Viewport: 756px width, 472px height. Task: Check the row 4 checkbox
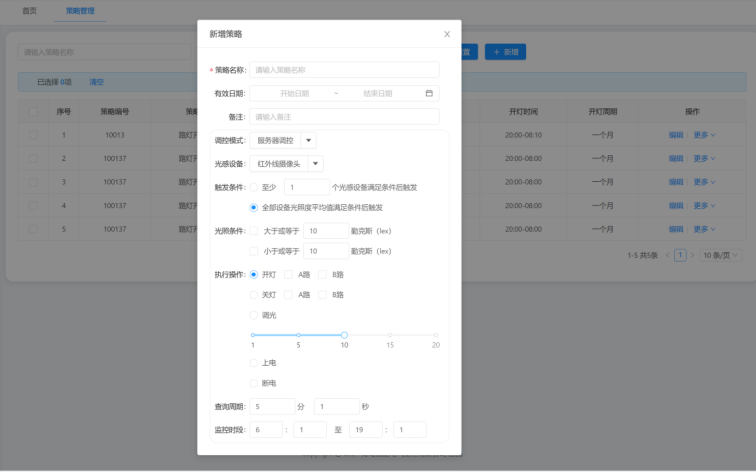point(33,205)
